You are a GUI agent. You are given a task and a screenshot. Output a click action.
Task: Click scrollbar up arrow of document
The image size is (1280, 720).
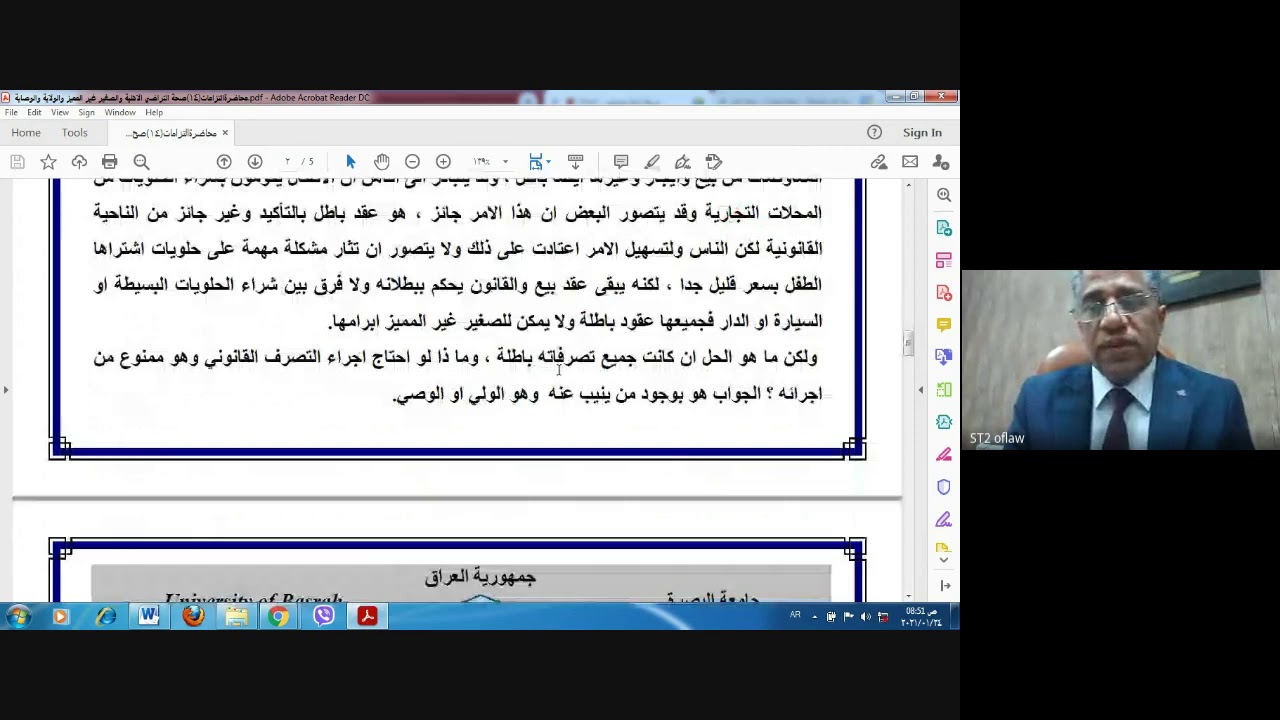coord(908,186)
